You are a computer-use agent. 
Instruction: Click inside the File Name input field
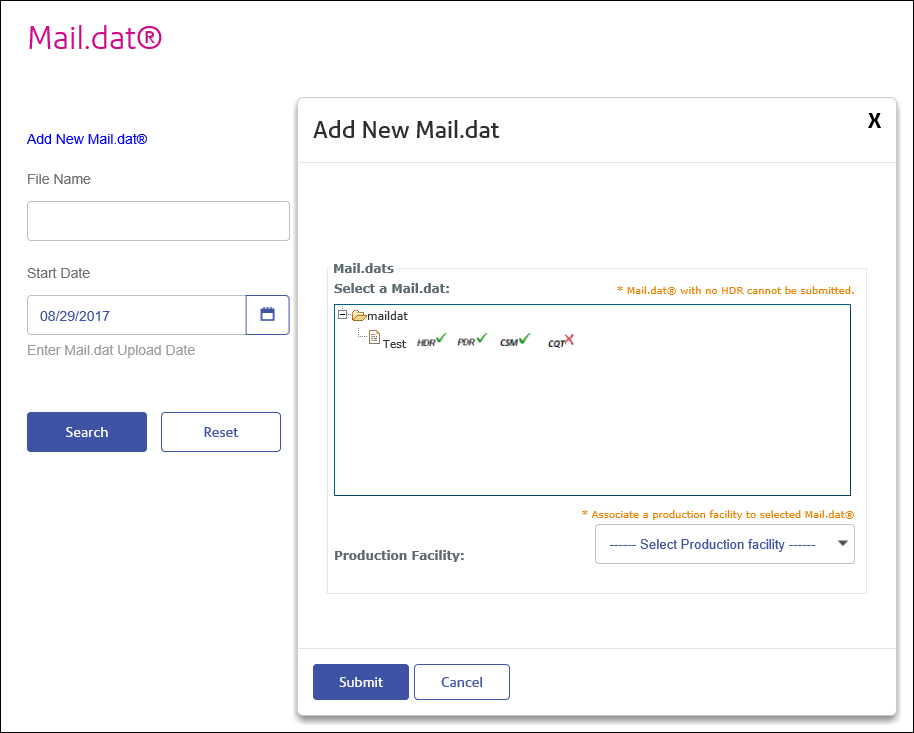click(157, 220)
